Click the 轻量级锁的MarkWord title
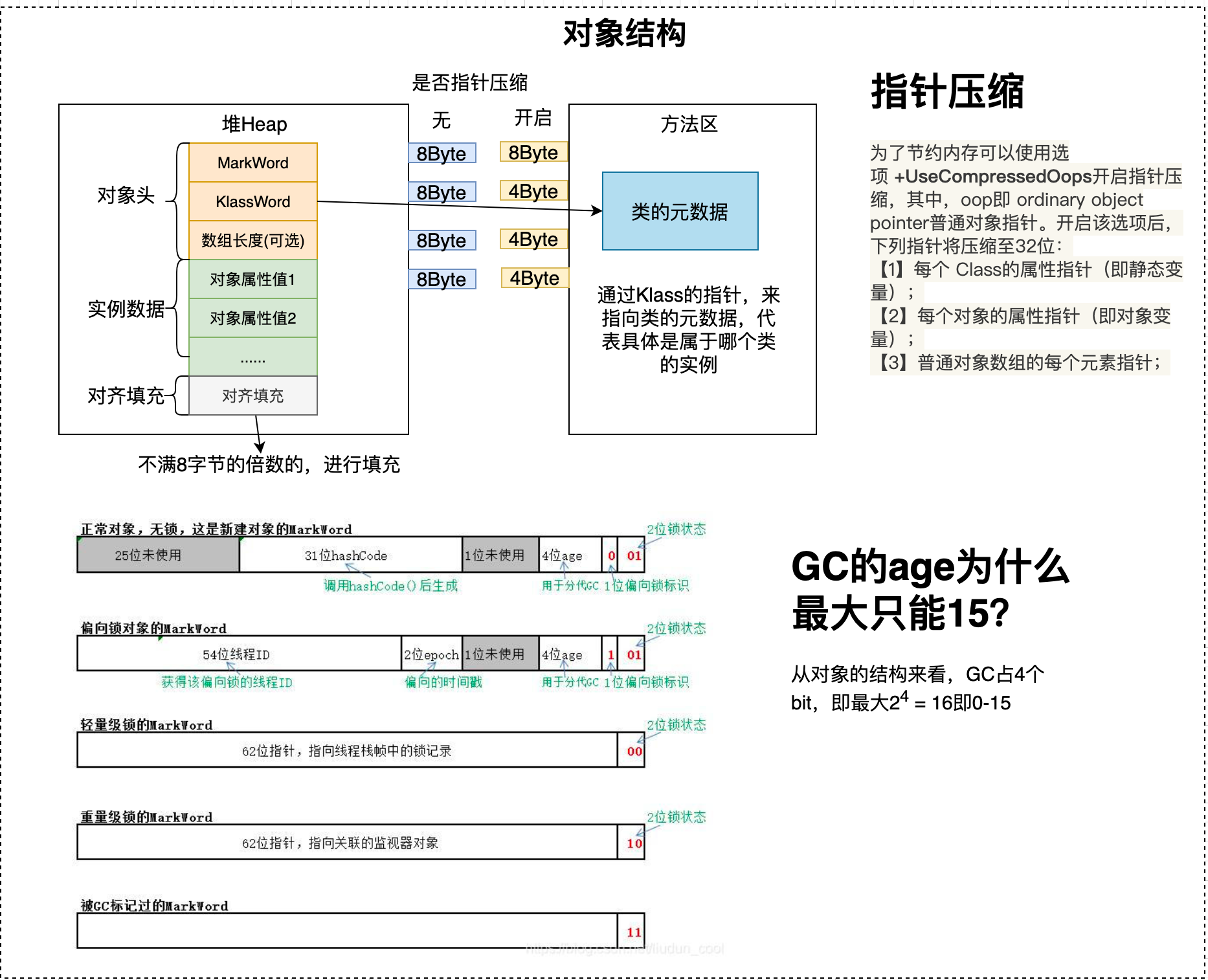1208x980 pixels. pyautogui.click(x=146, y=724)
